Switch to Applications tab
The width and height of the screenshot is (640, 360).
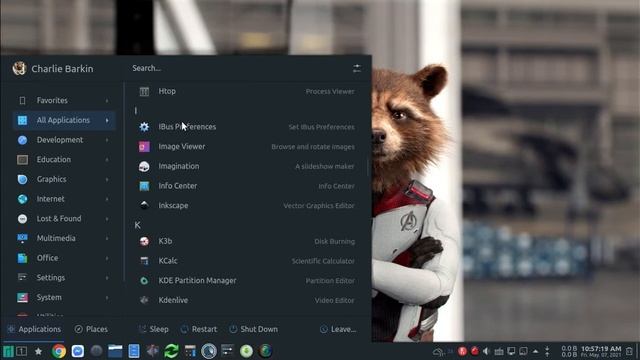(x=34, y=329)
